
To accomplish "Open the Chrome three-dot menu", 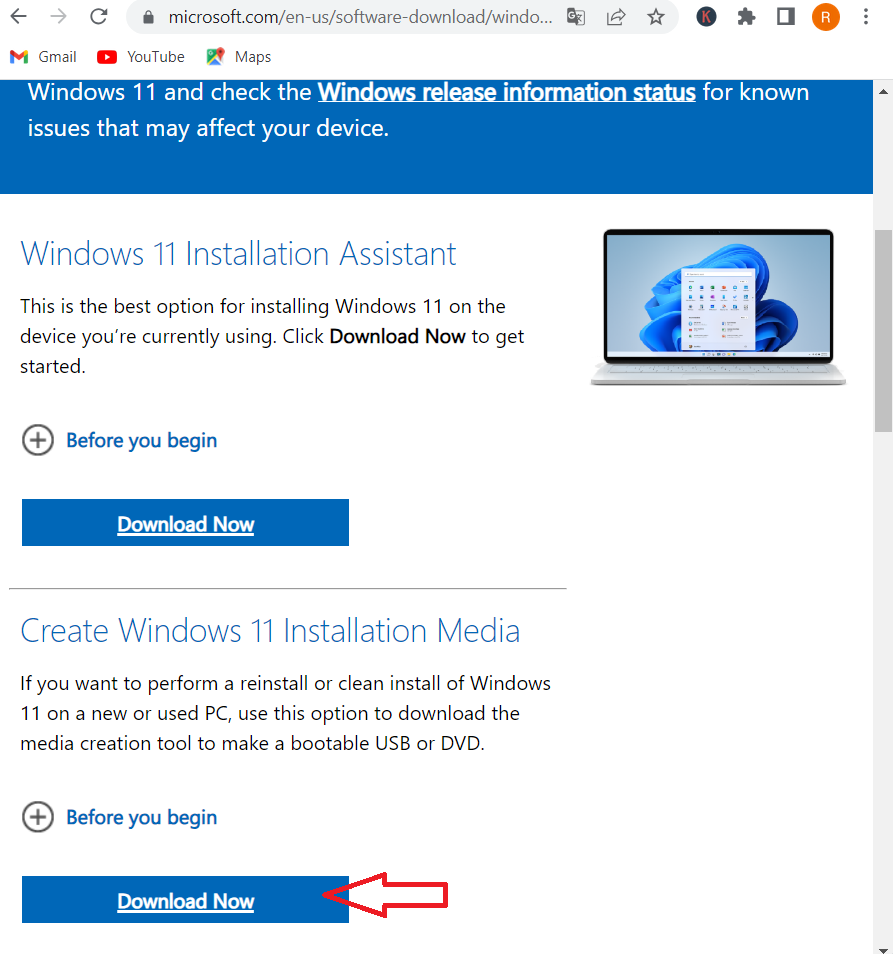I will [x=865, y=16].
